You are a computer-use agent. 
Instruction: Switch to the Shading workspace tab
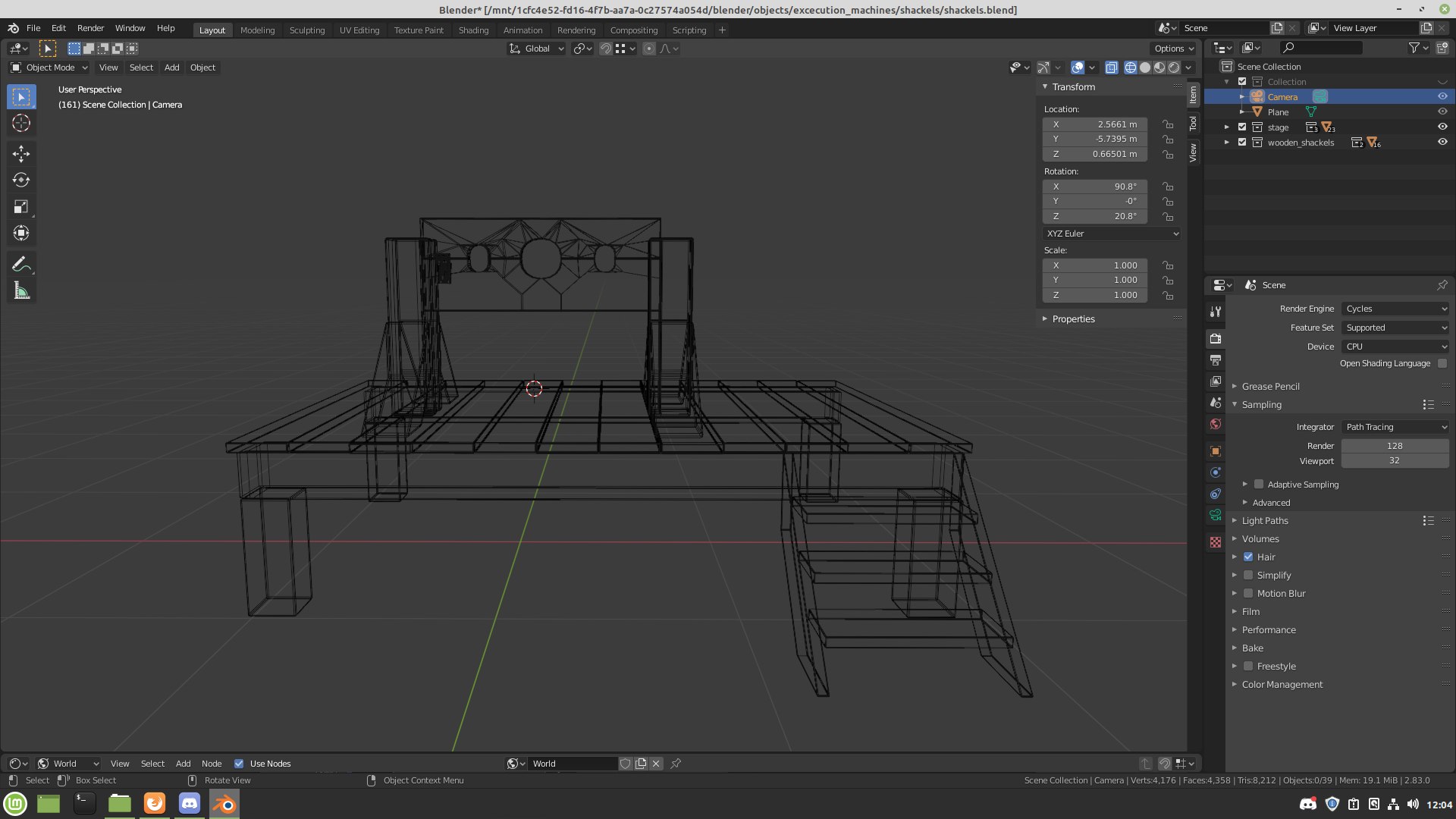pyautogui.click(x=473, y=30)
